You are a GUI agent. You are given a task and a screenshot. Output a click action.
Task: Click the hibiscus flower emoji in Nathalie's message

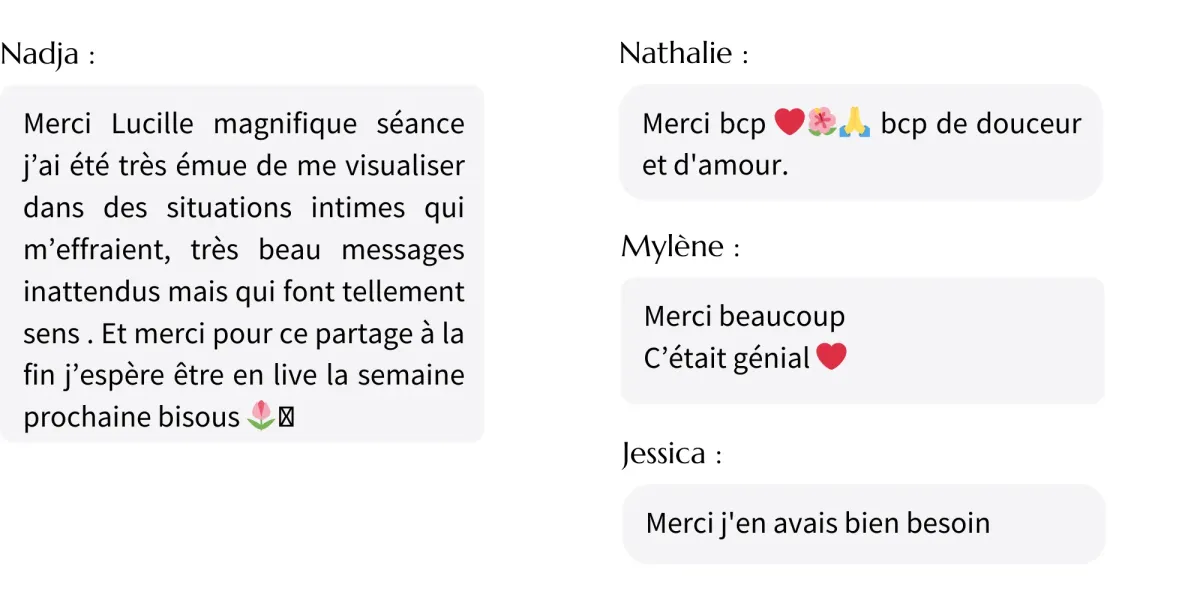tap(822, 123)
